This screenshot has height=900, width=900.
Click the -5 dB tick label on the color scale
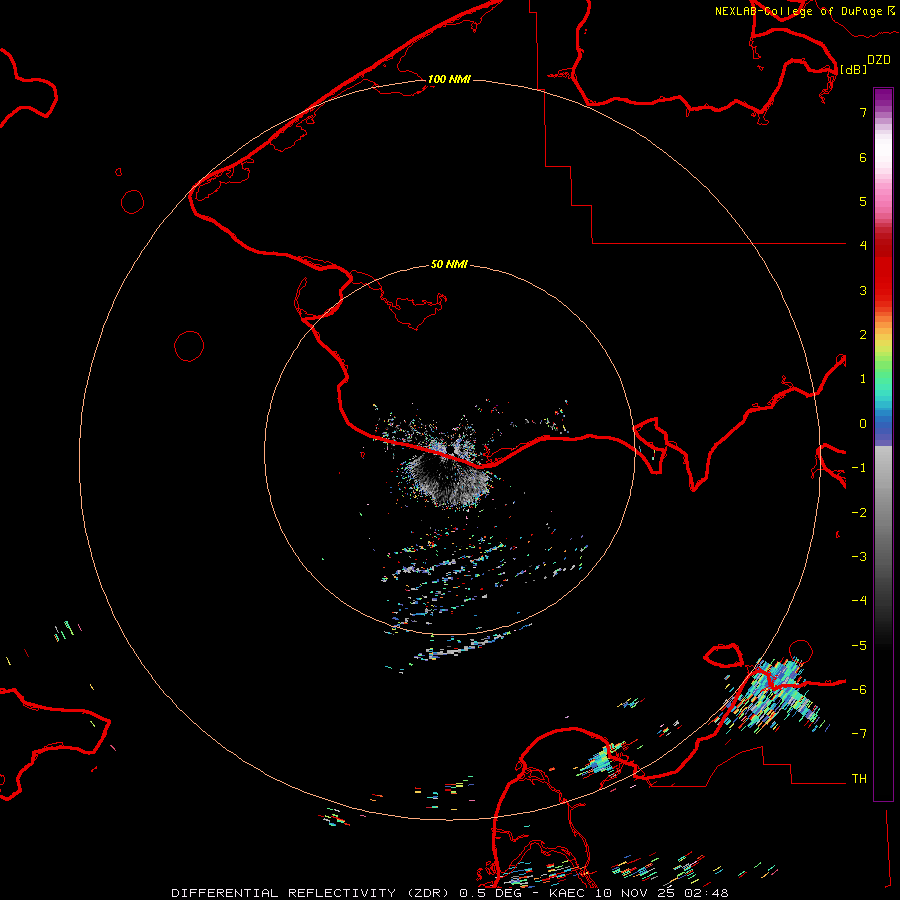[x=859, y=646]
